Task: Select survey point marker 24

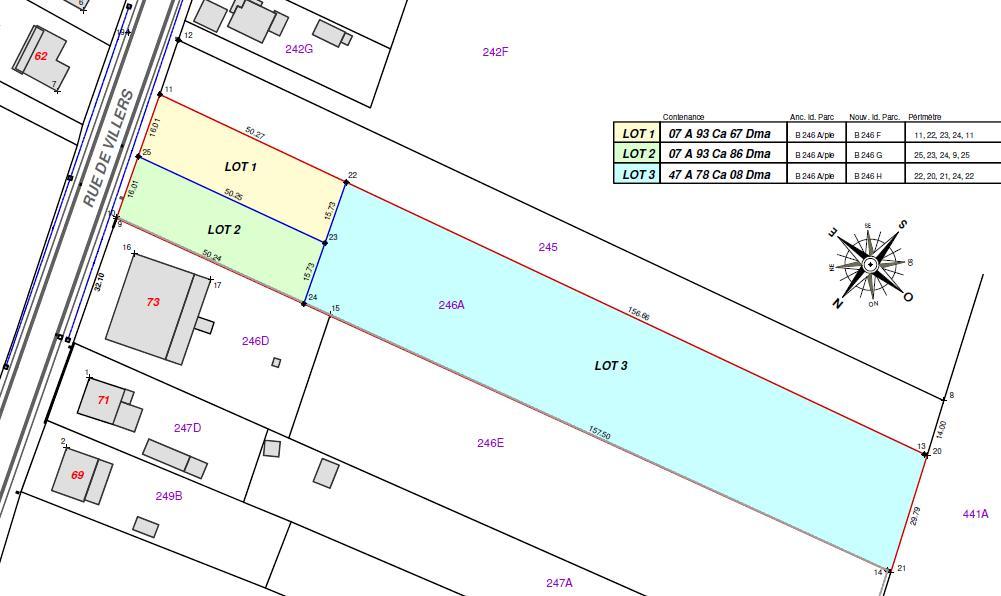Action: (305, 303)
